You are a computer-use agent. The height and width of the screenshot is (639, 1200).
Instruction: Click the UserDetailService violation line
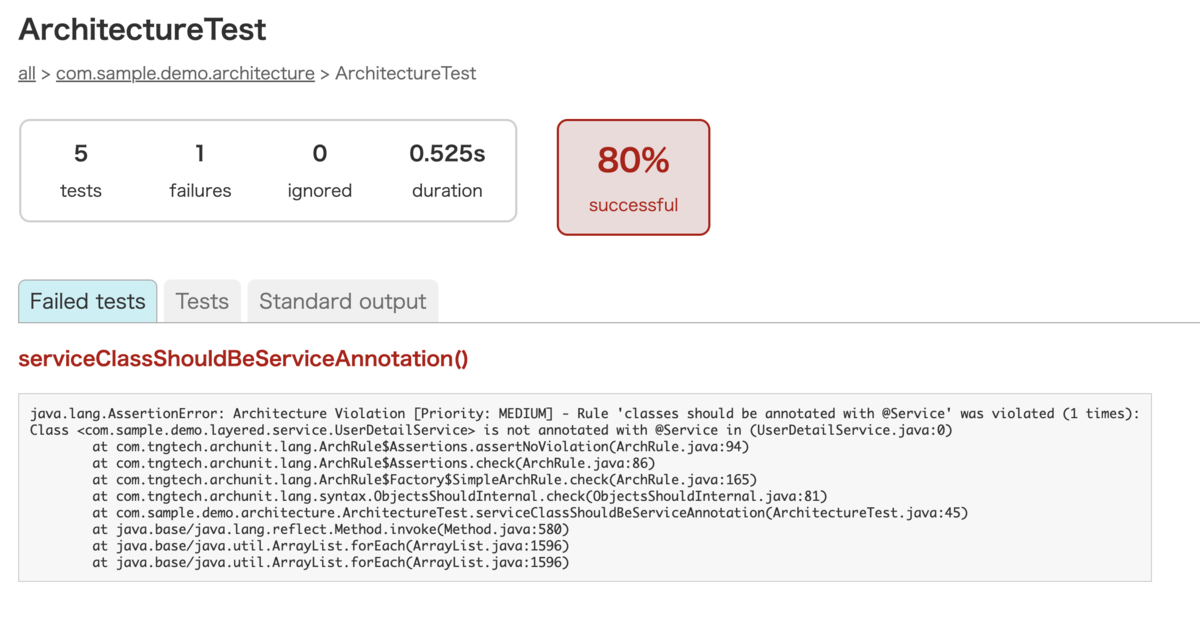pyautogui.click(x=491, y=431)
